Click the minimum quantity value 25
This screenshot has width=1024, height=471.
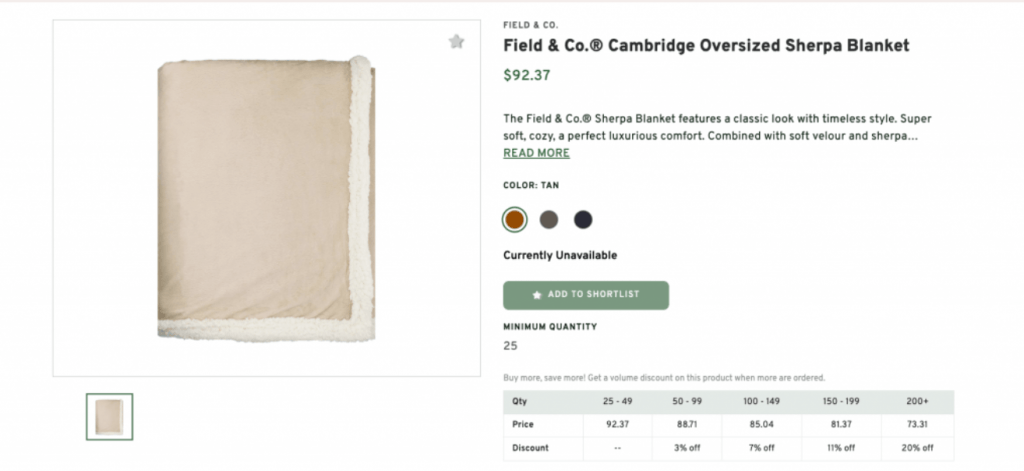point(510,346)
